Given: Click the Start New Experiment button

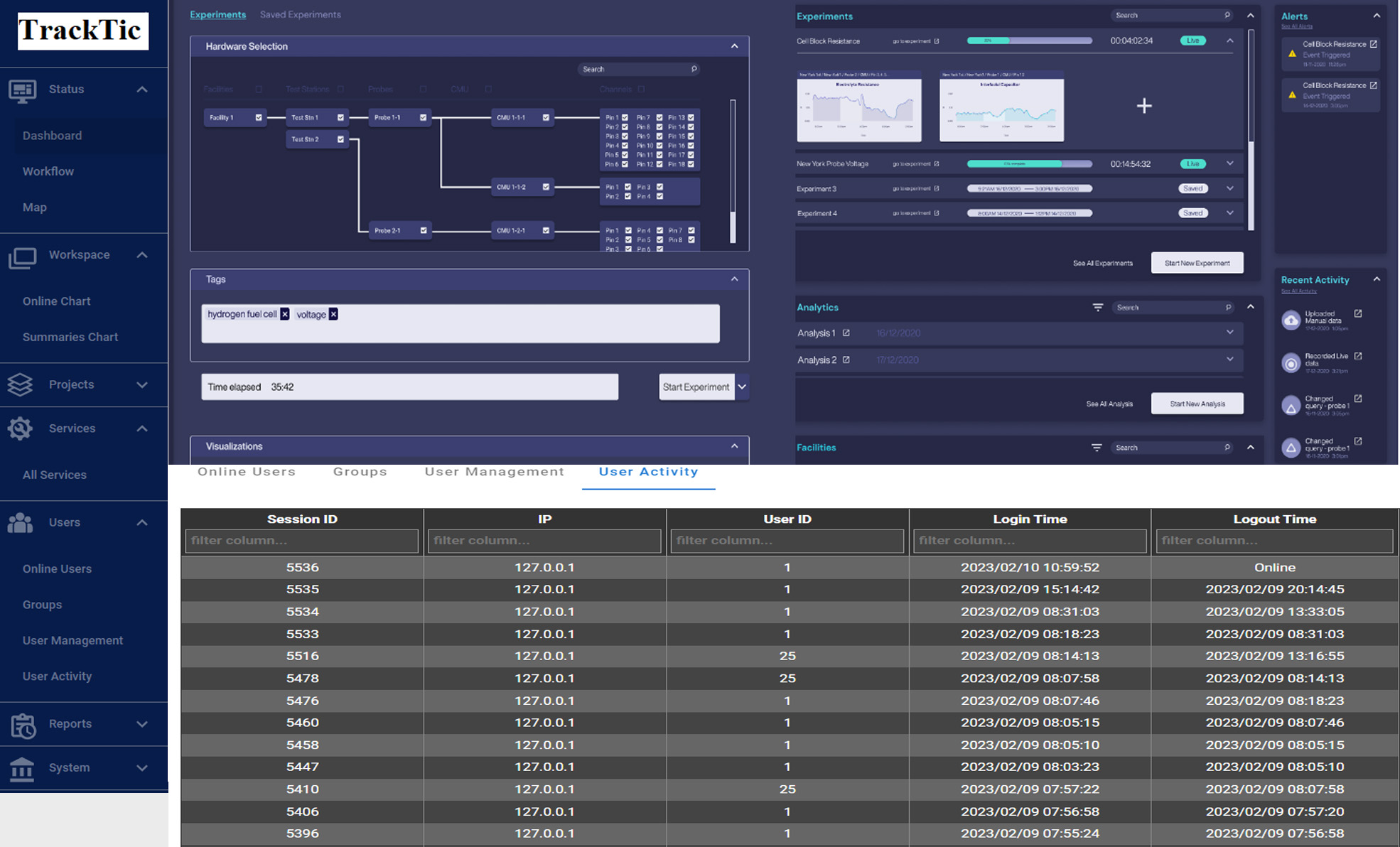Looking at the screenshot, I should tap(1197, 263).
